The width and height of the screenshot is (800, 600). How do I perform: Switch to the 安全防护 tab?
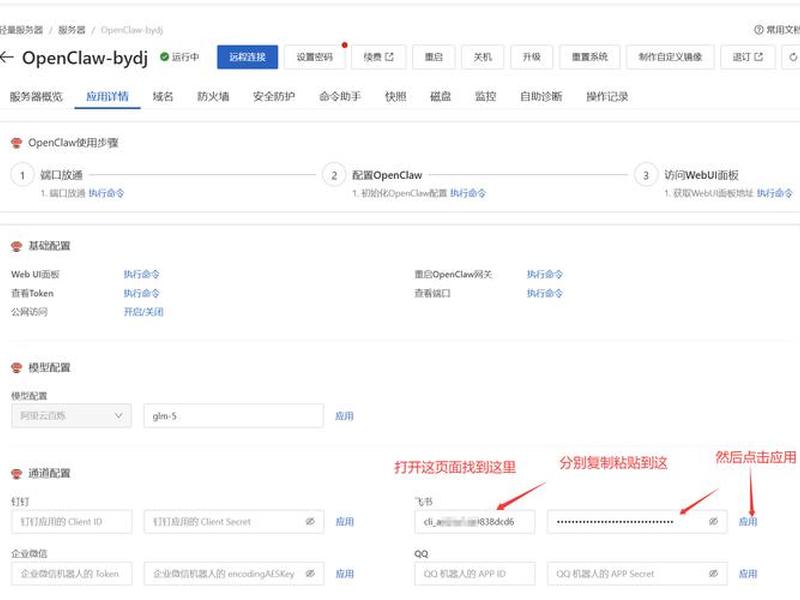[274, 96]
